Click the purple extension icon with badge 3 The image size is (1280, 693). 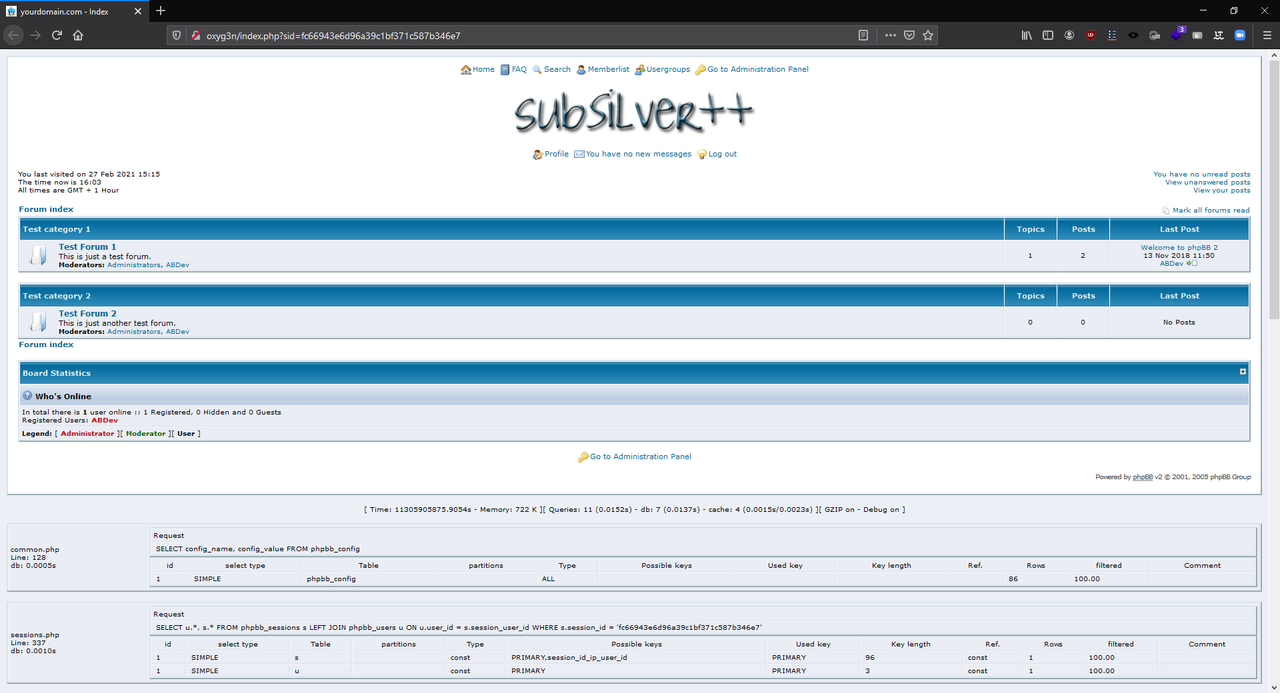(x=1177, y=34)
